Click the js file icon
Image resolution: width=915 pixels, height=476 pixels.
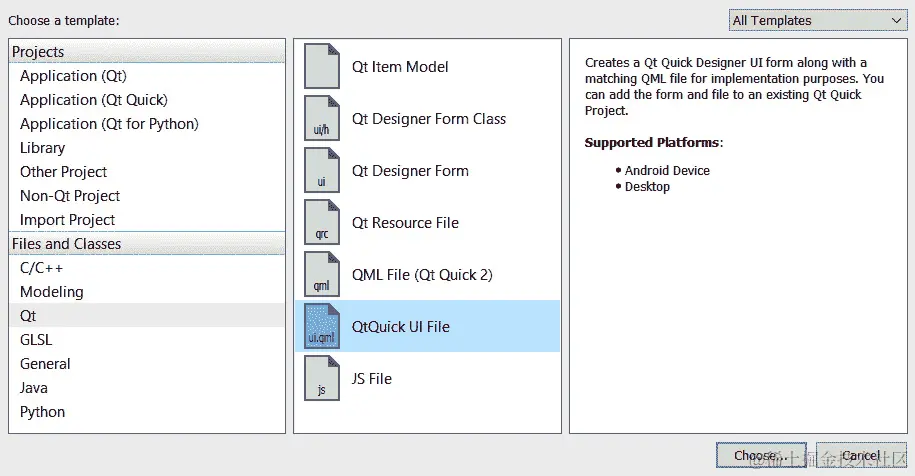click(x=322, y=378)
